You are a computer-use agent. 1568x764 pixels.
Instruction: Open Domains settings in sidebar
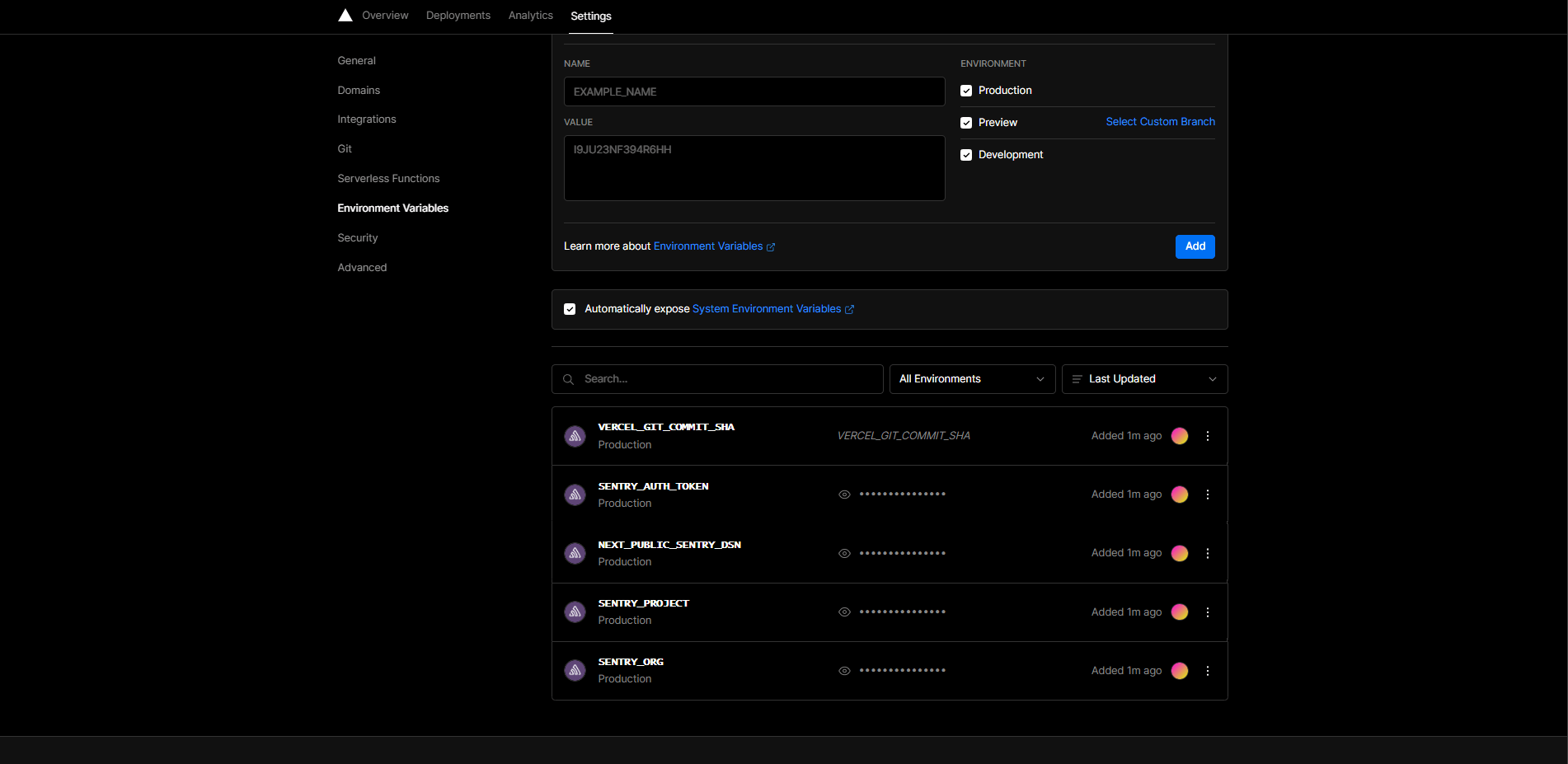tap(359, 91)
